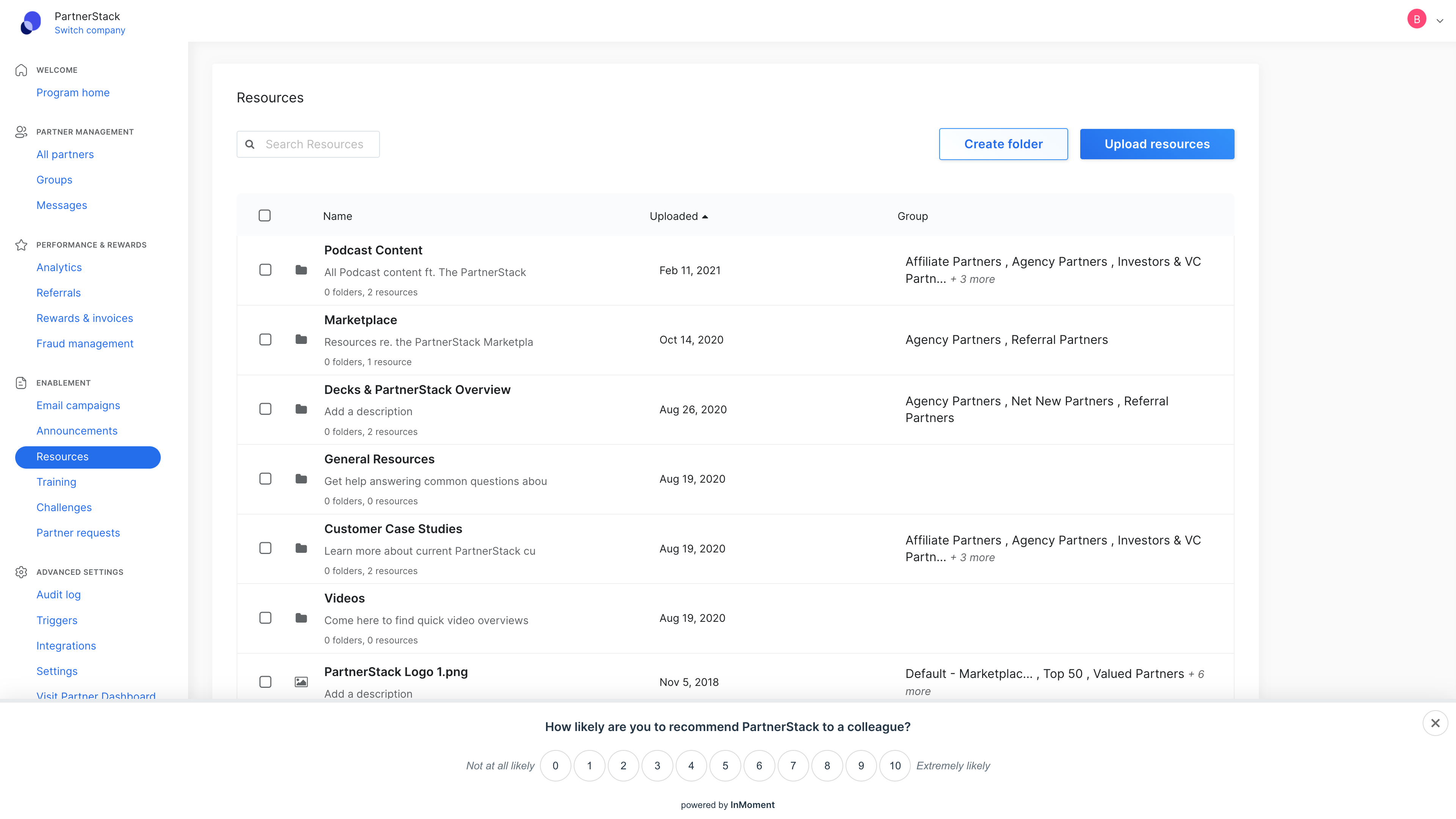Open Referrals page
This screenshot has height=819, width=1456.
58,293
